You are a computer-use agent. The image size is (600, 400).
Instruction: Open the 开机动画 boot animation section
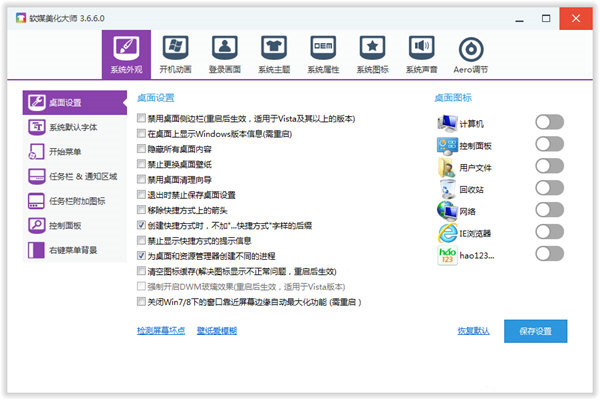175,54
